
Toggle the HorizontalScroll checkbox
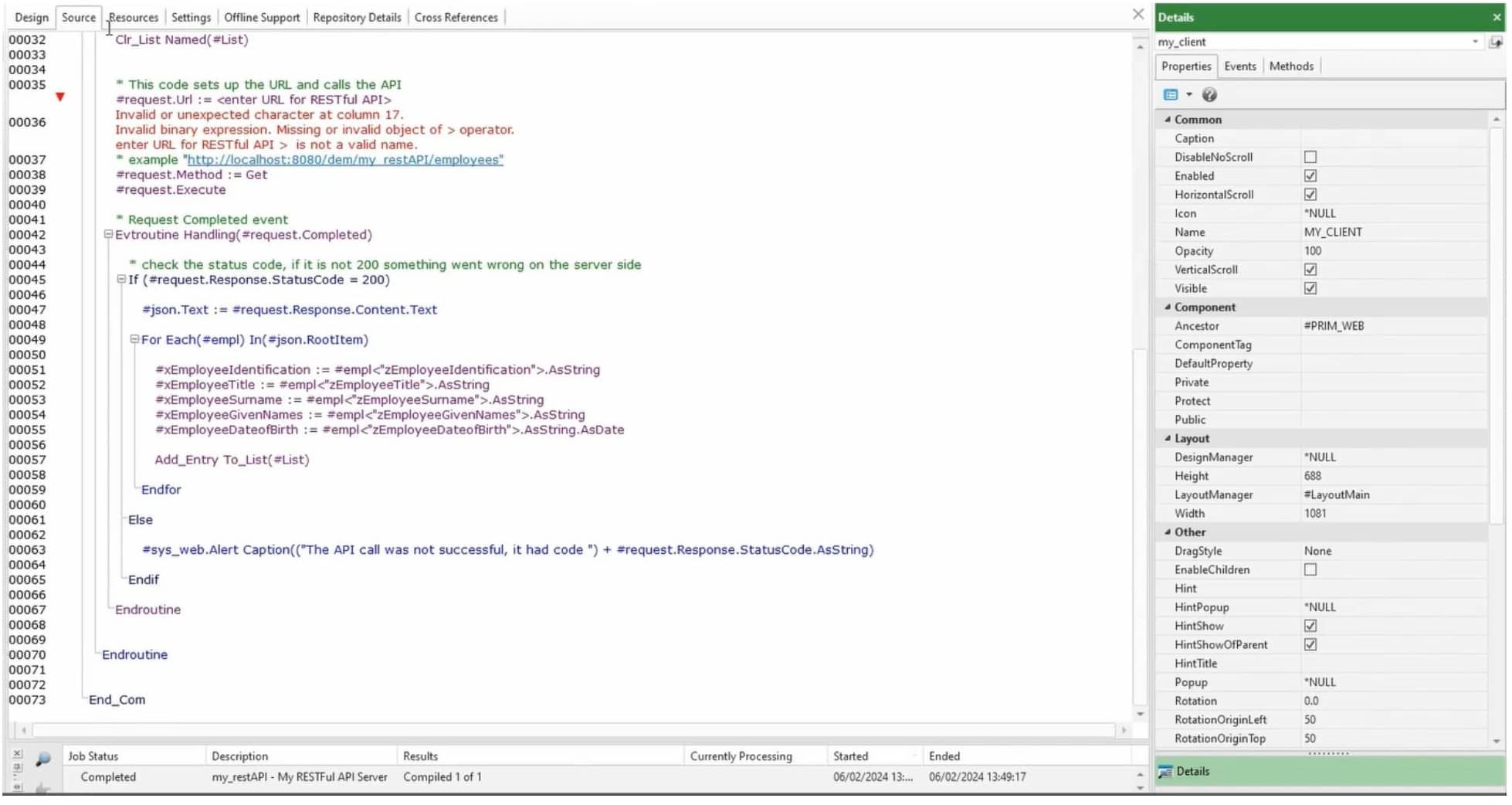(x=1310, y=194)
